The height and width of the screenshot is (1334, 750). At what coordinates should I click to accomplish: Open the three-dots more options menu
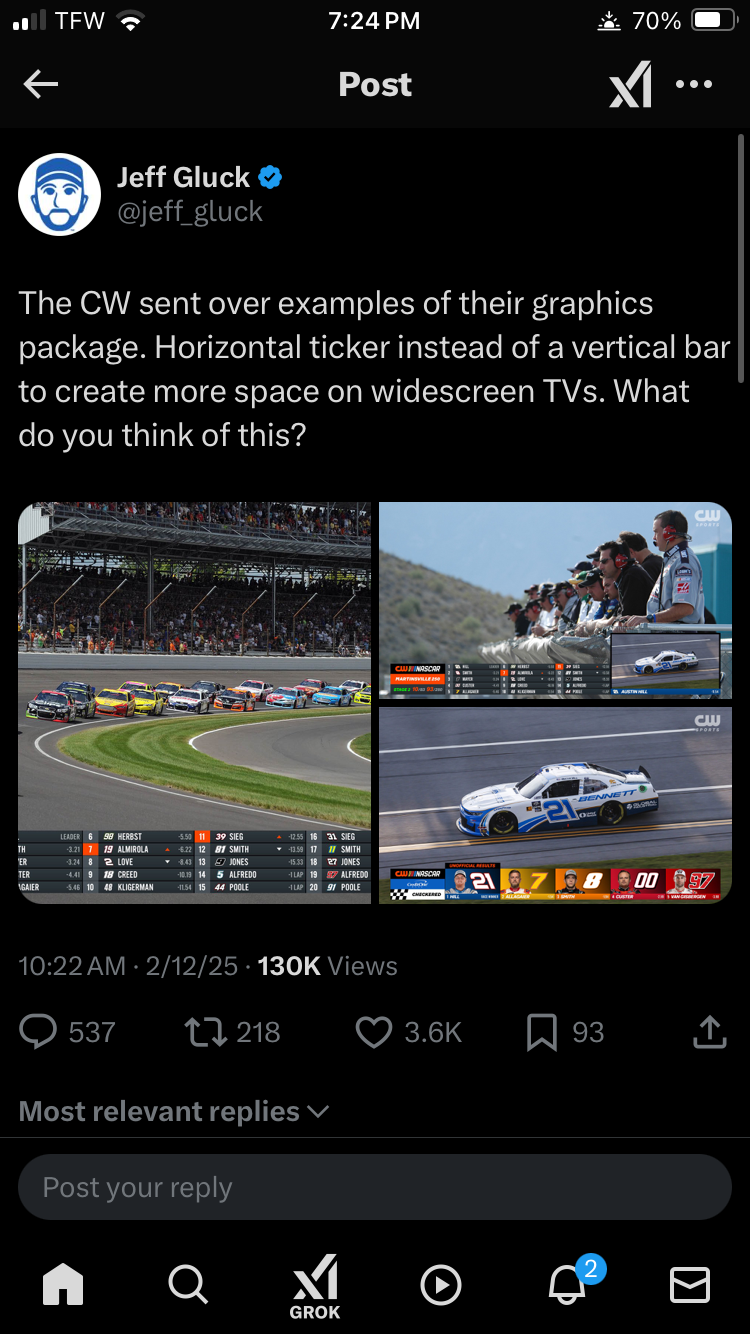694,85
